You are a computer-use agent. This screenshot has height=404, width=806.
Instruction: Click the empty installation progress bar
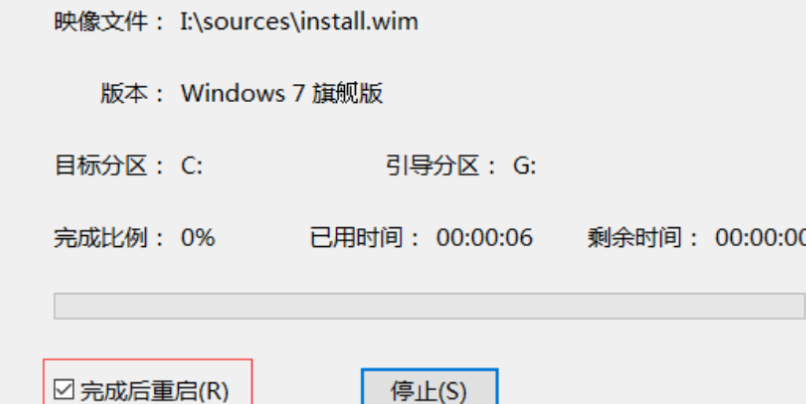click(429, 306)
